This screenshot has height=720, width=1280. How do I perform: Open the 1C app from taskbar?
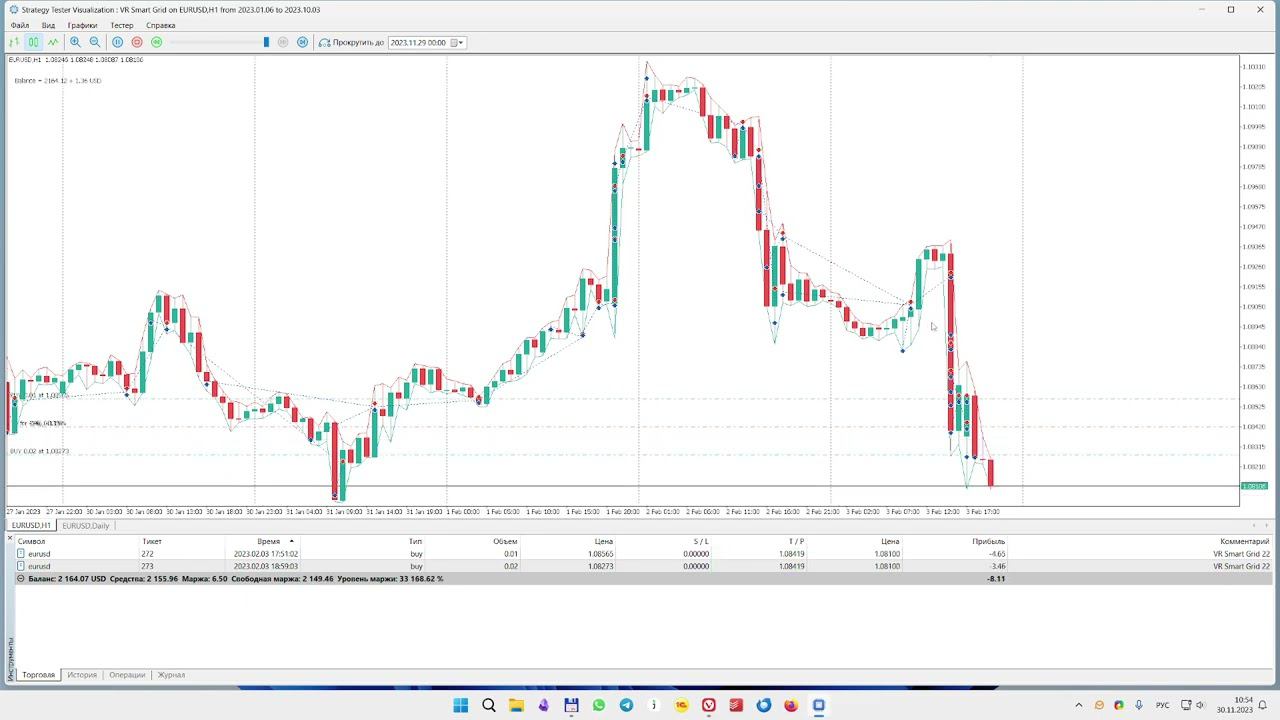click(x=681, y=705)
